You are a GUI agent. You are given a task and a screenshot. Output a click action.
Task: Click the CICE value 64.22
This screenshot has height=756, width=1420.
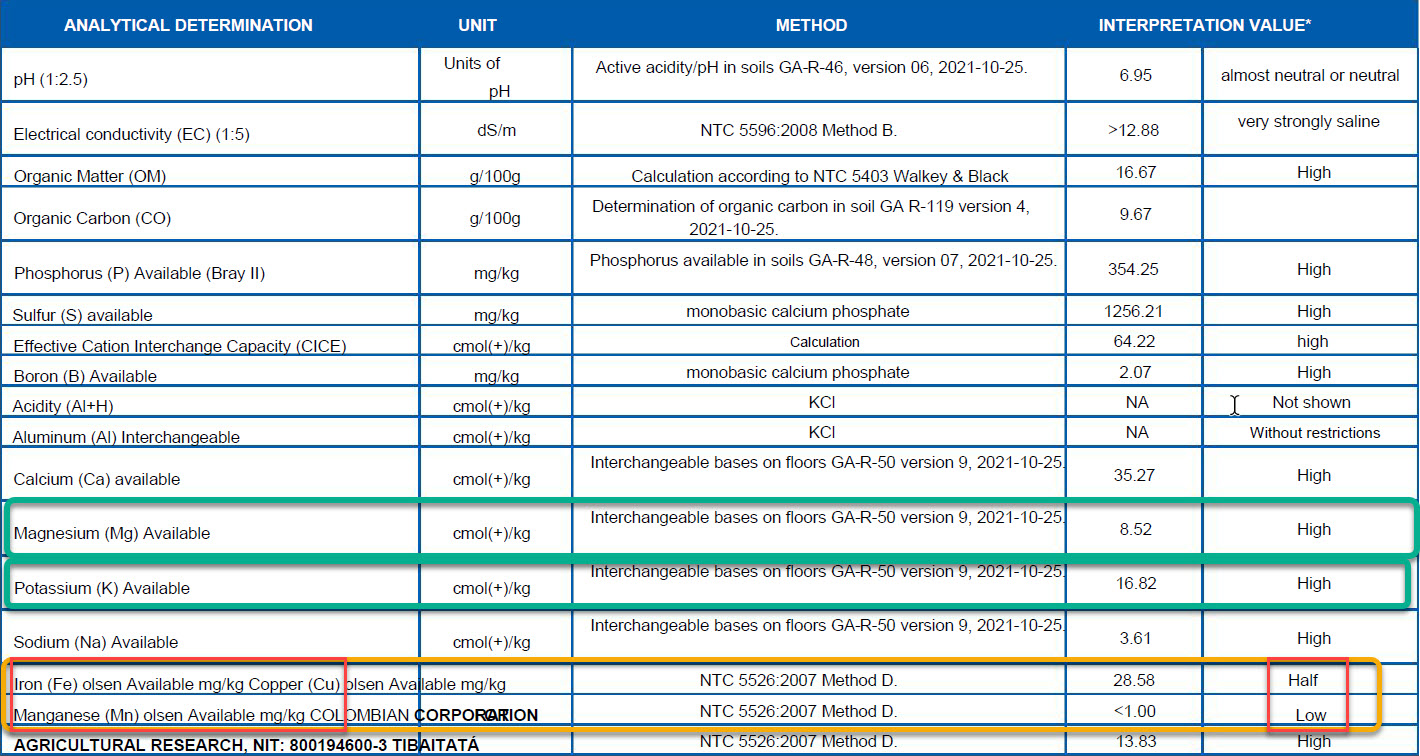[1135, 341]
